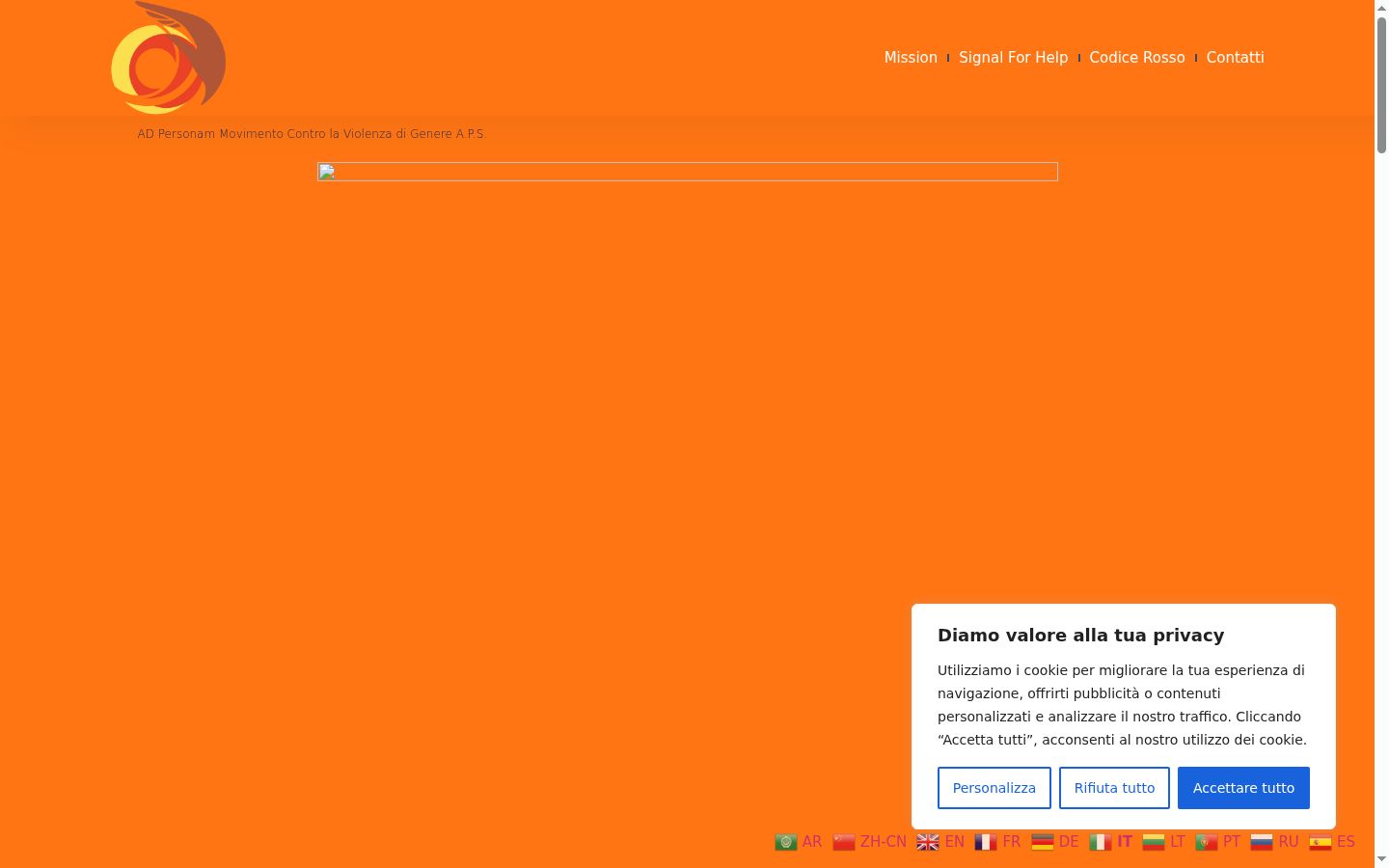Choose the Spanish flag icon
This screenshot has height=868, width=1389.
pos(1321,842)
